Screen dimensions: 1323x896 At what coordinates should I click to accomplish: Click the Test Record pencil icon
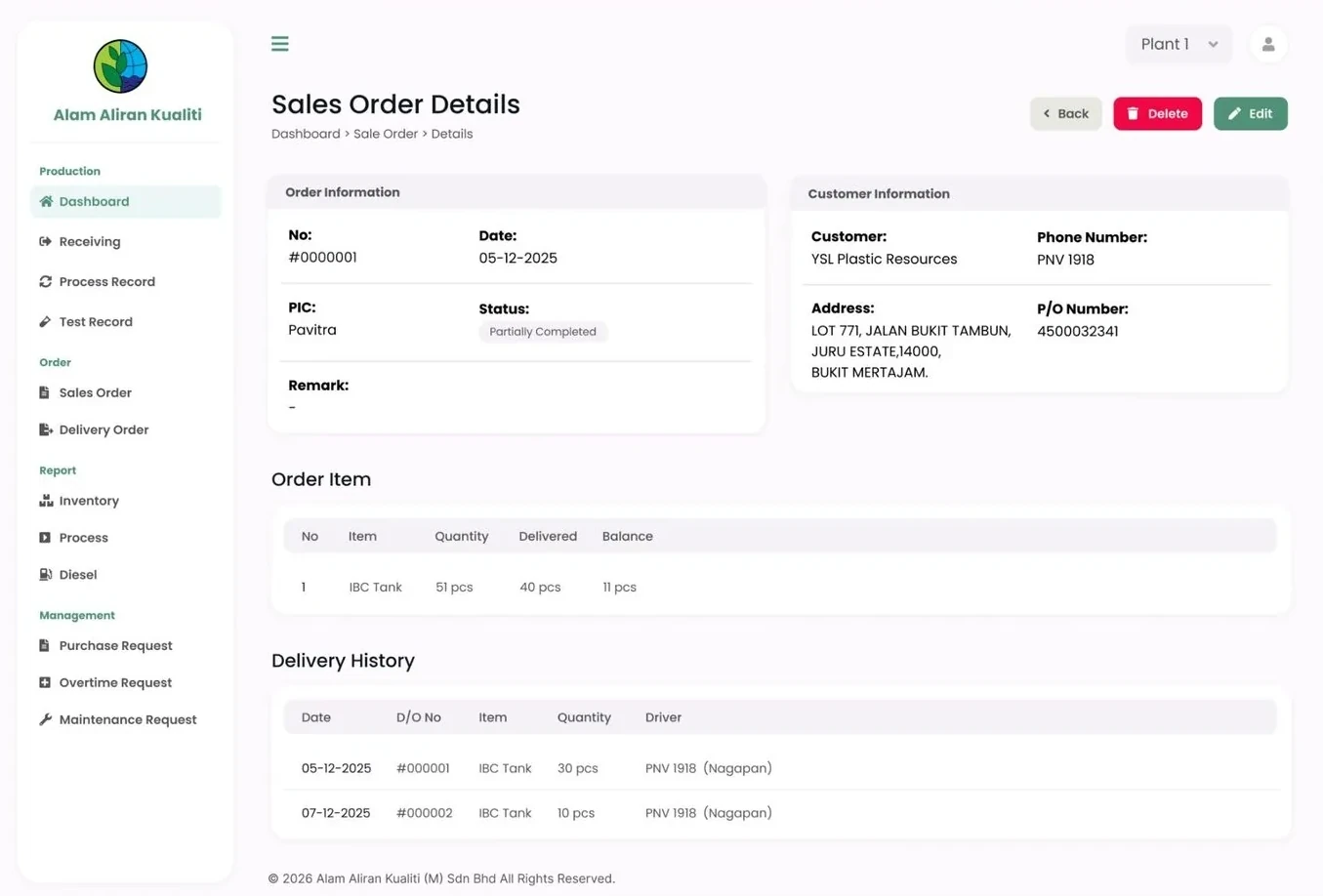point(45,322)
